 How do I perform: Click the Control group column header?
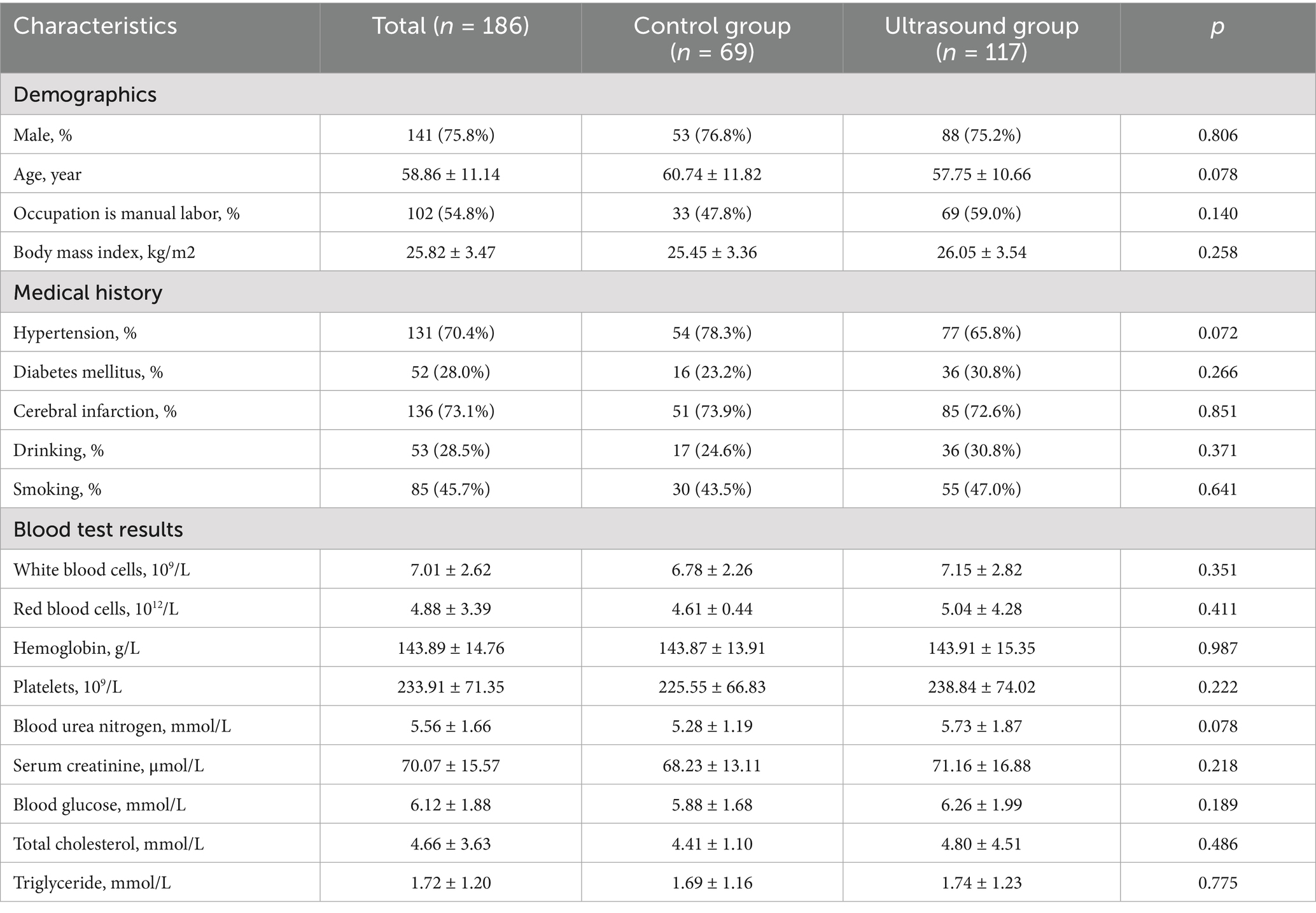[x=711, y=38]
